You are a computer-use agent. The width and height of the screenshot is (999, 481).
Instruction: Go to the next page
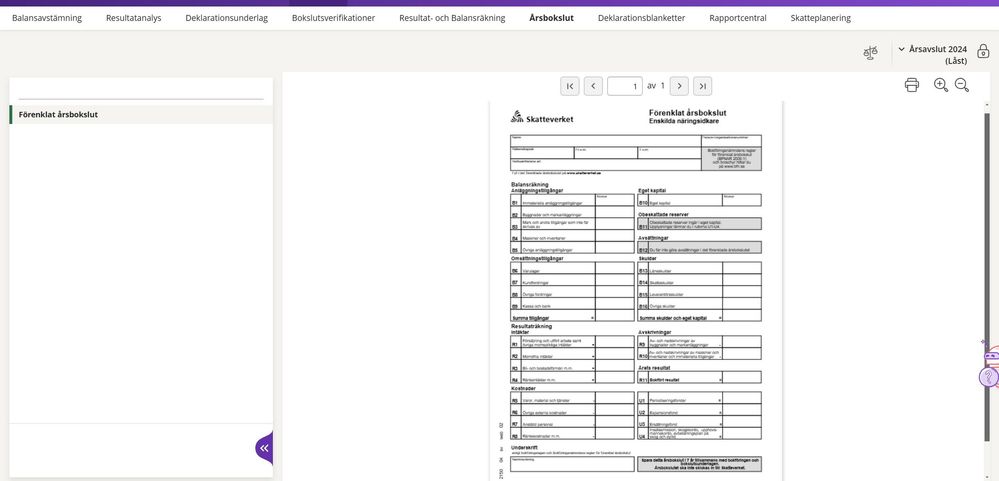(679, 86)
